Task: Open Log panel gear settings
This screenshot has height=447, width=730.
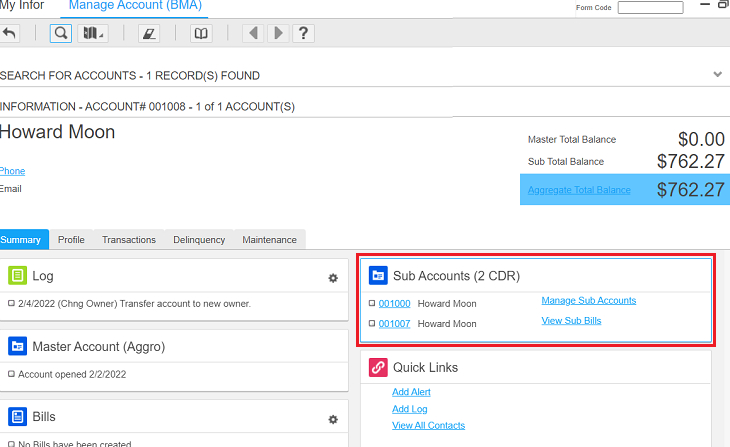Action: 333,278
